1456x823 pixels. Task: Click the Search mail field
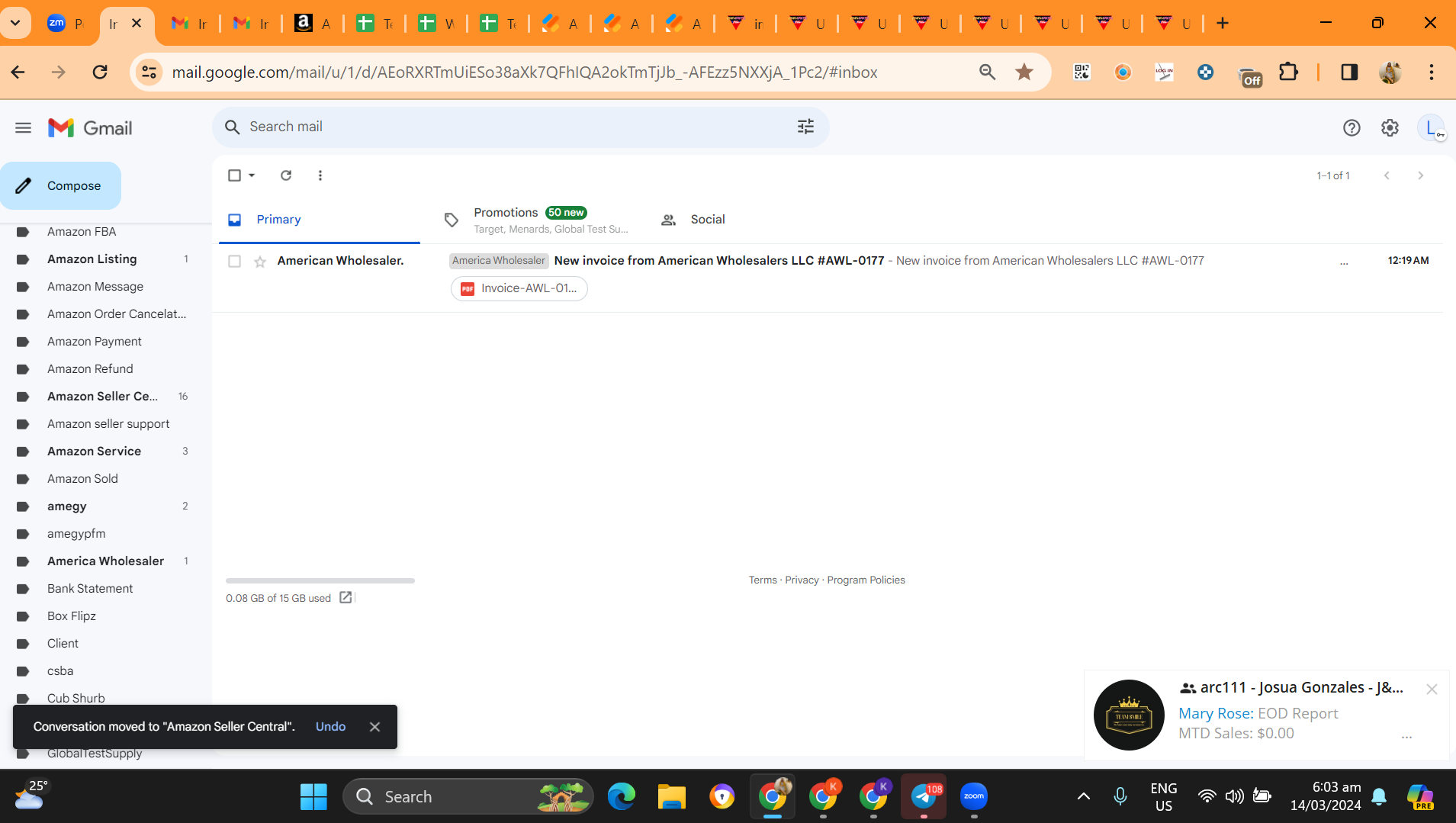[521, 127]
